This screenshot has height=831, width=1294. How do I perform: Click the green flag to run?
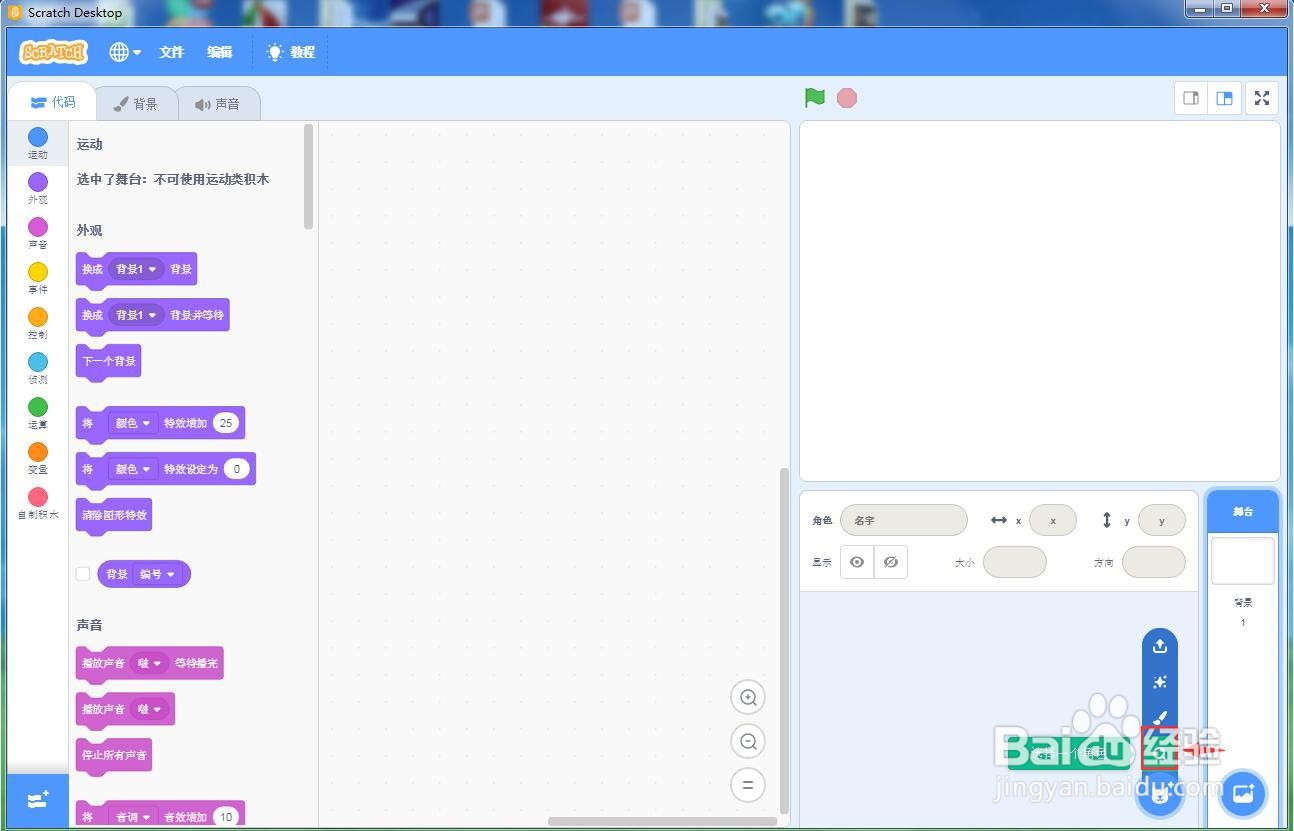[x=815, y=98]
